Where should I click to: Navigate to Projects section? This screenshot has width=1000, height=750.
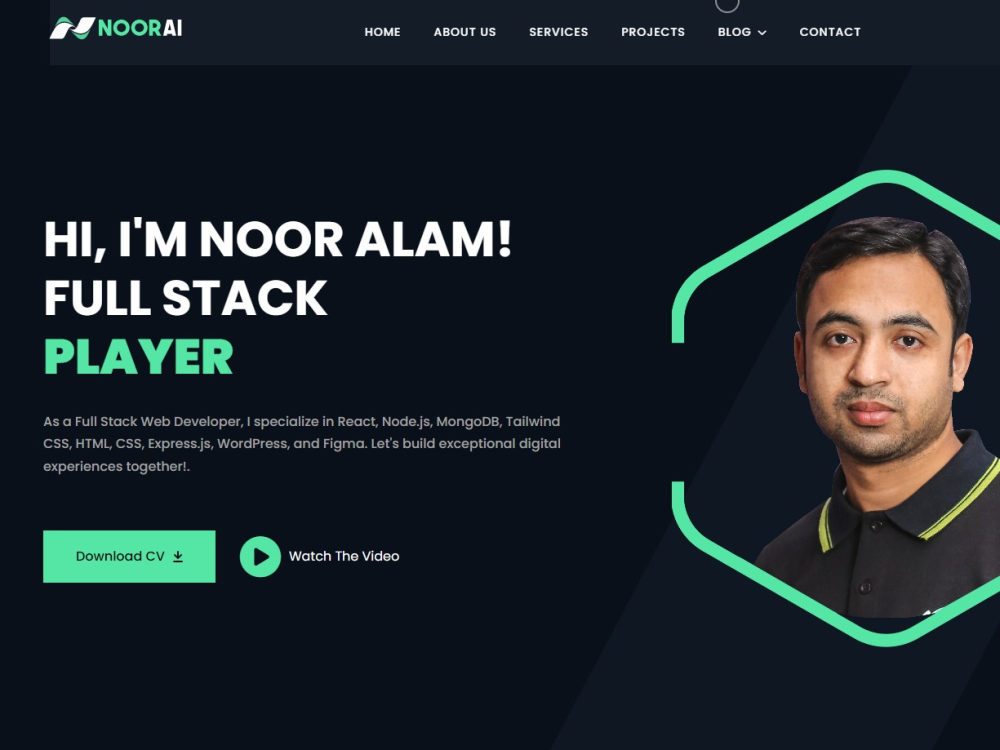pyautogui.click(x=653, y=32)
